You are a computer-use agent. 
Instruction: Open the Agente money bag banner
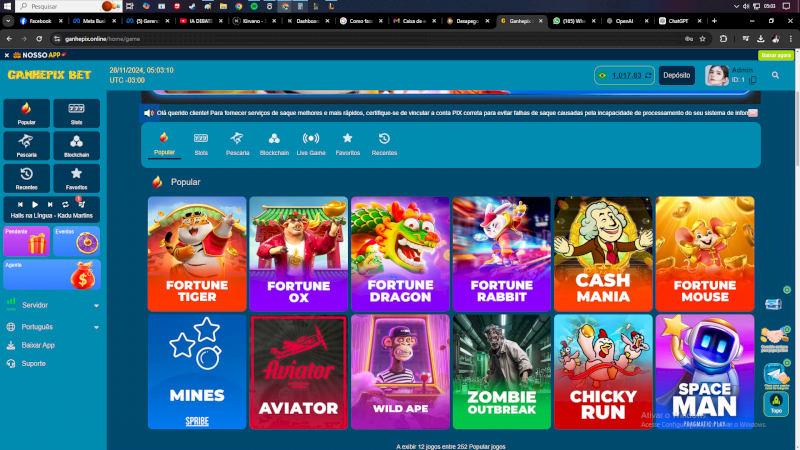point(52,275)
